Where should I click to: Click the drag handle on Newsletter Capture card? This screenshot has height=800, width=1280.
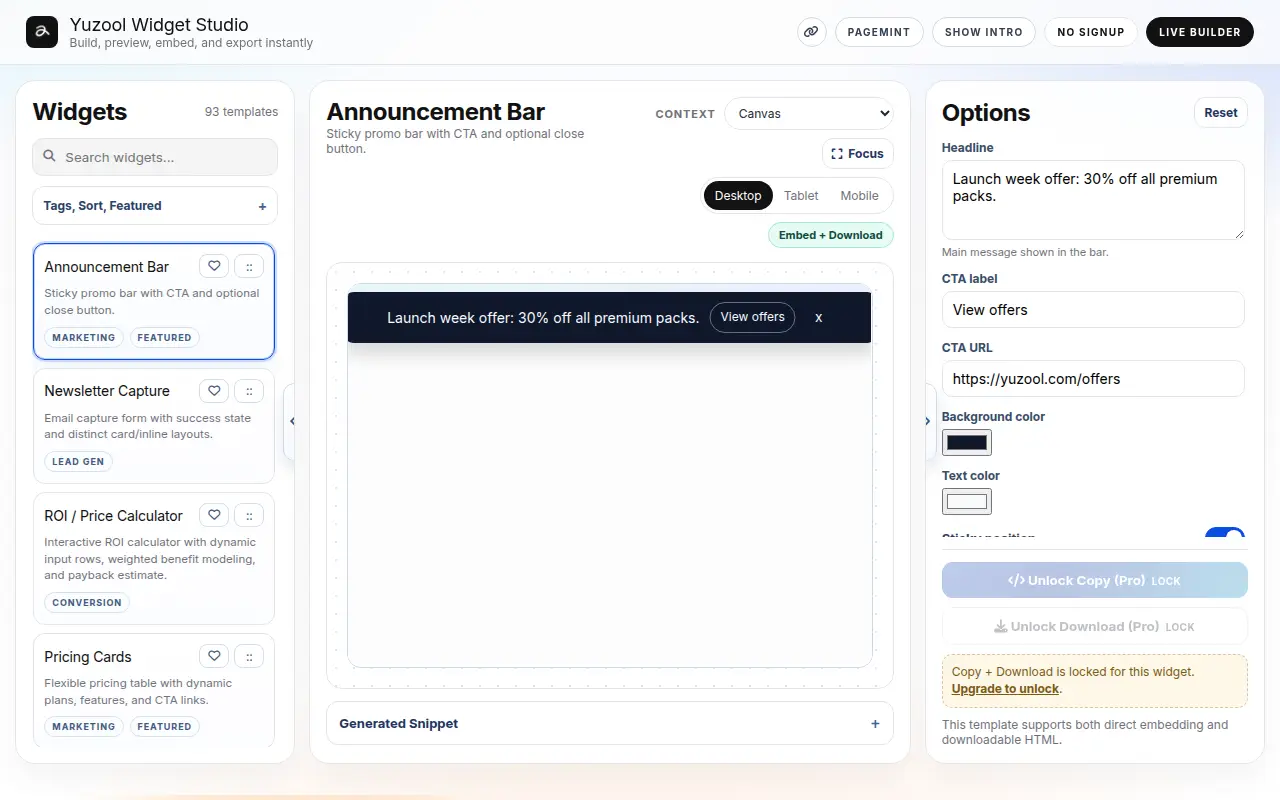pos(249,391)
